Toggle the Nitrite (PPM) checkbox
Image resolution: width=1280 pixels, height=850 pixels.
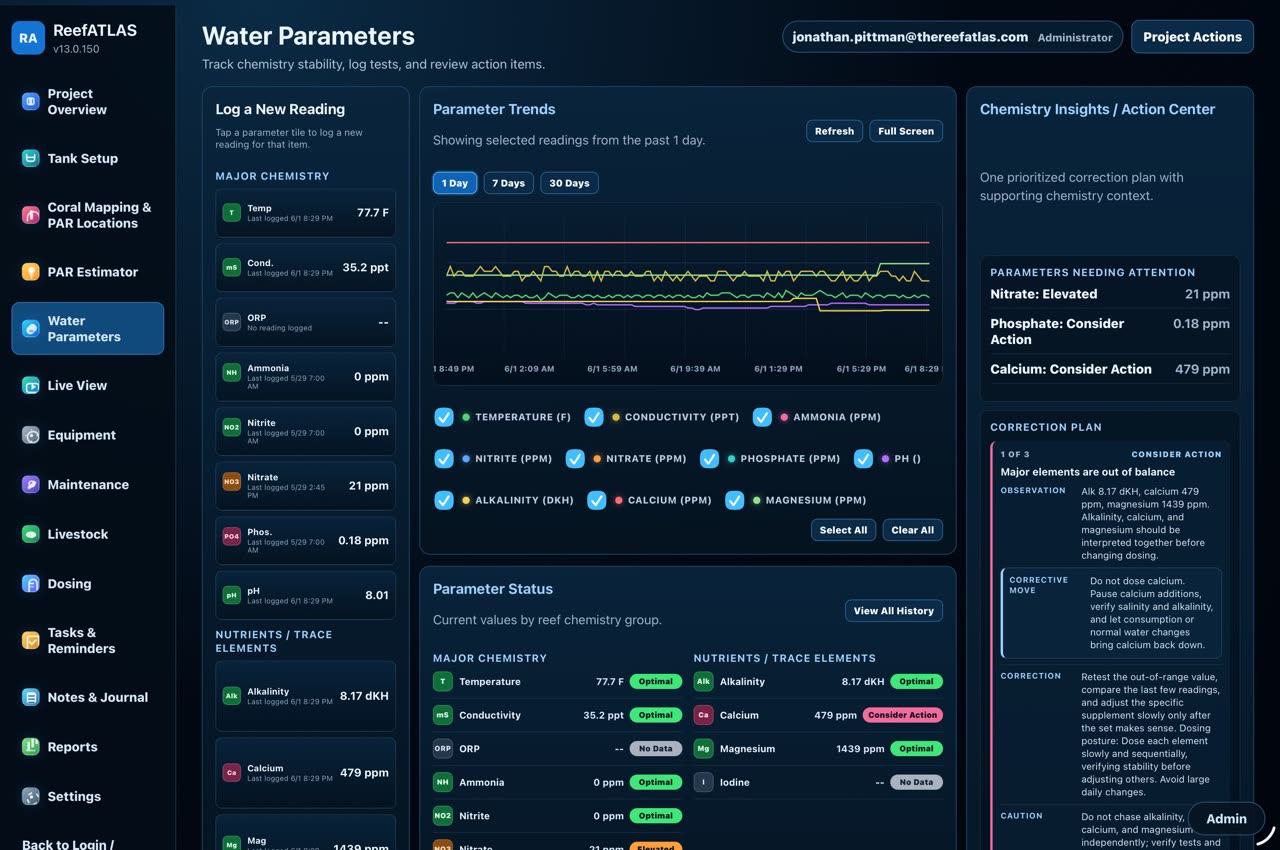444,459
